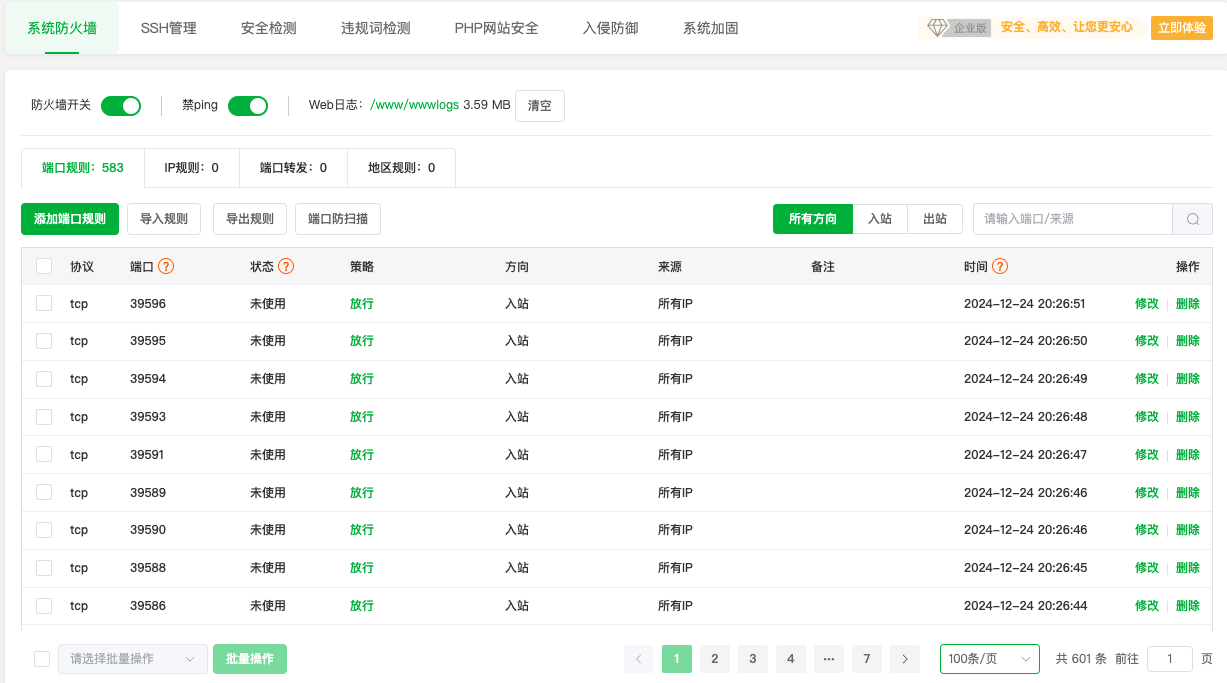The image size is (1227, 683).
Task: Open the /www/wwwlogs log path link
Action: 415,105
